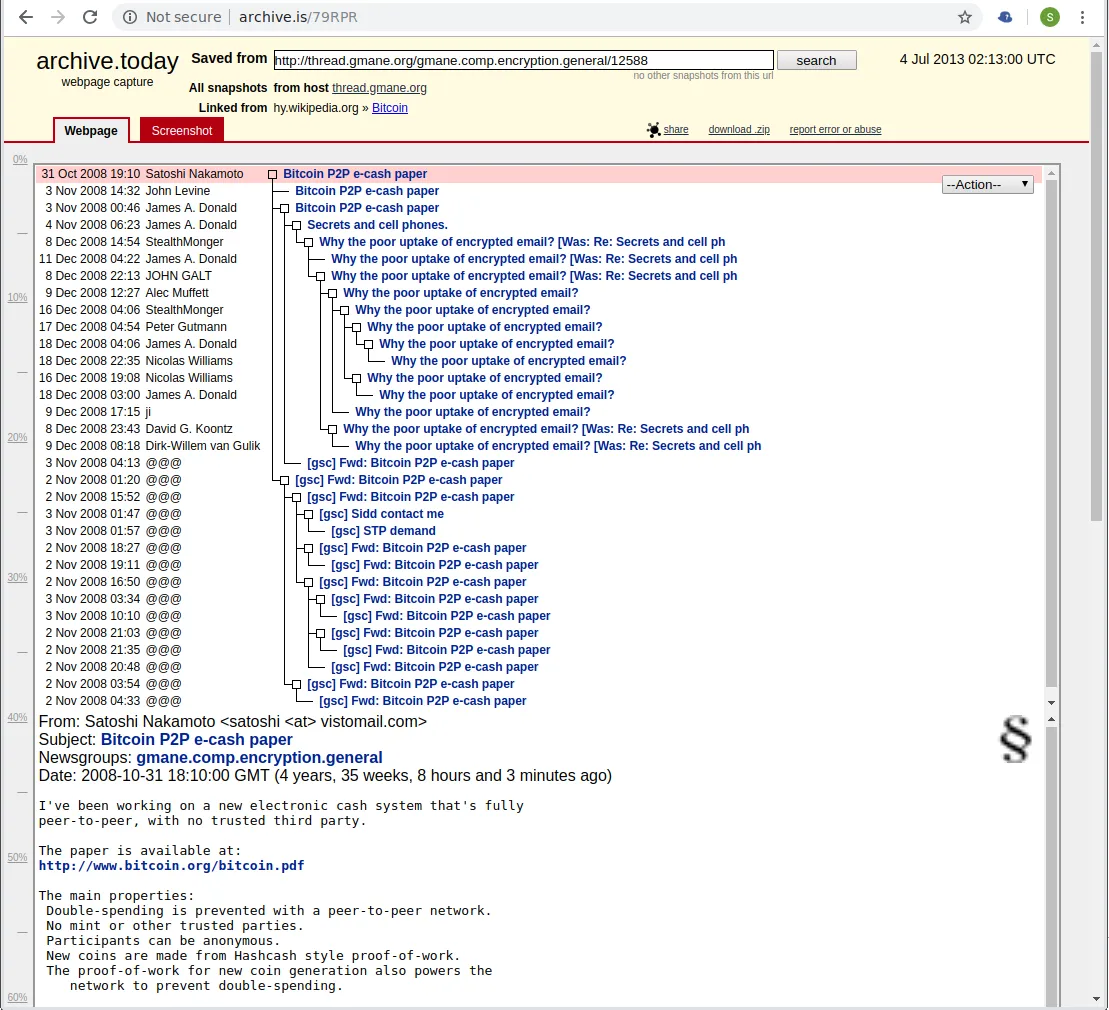Jump to the 0% page position marker
1109x1010 pixels.
click(20, 159)
